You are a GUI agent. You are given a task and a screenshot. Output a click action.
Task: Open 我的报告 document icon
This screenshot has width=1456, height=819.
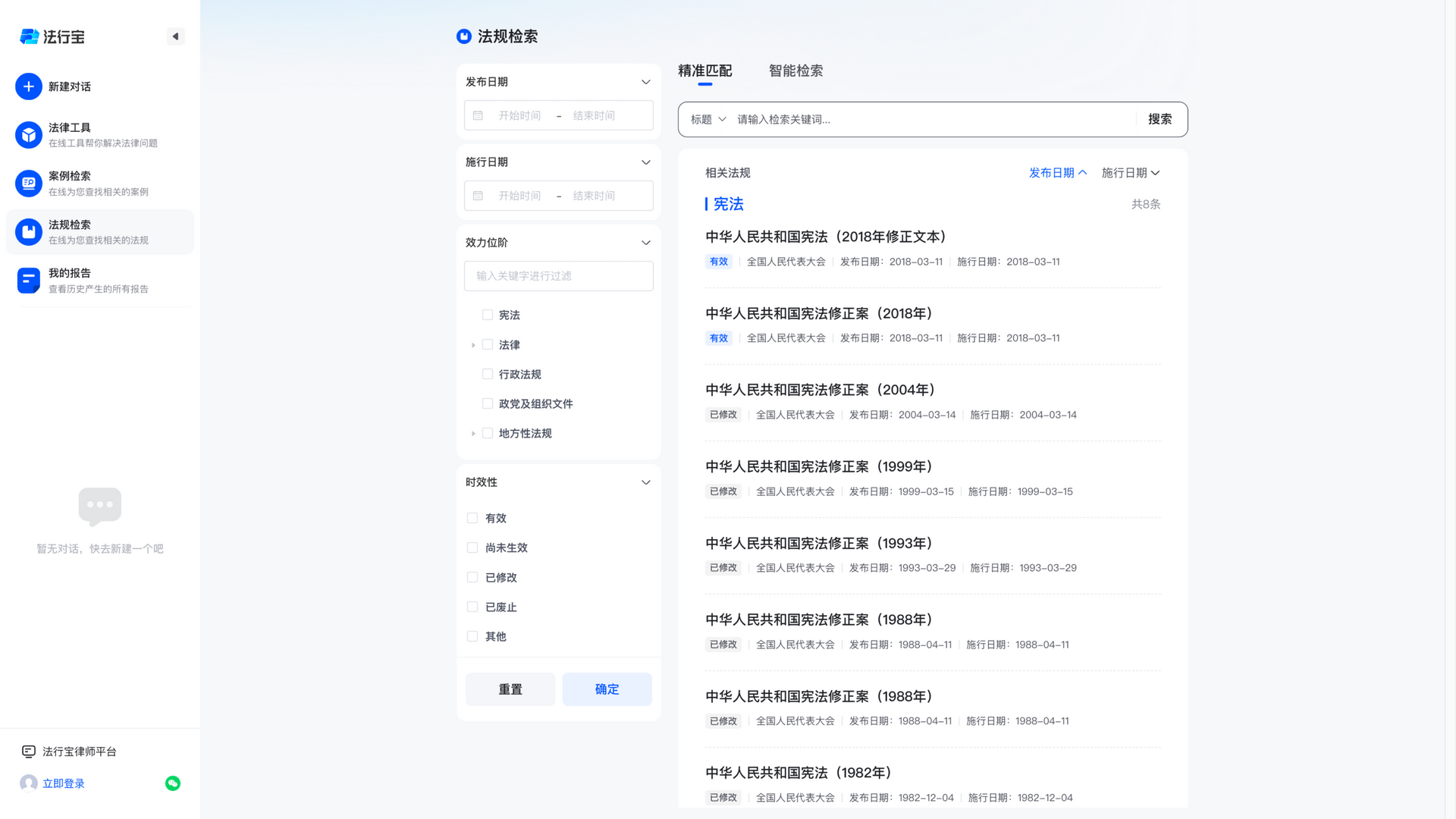tap(29, 281)
